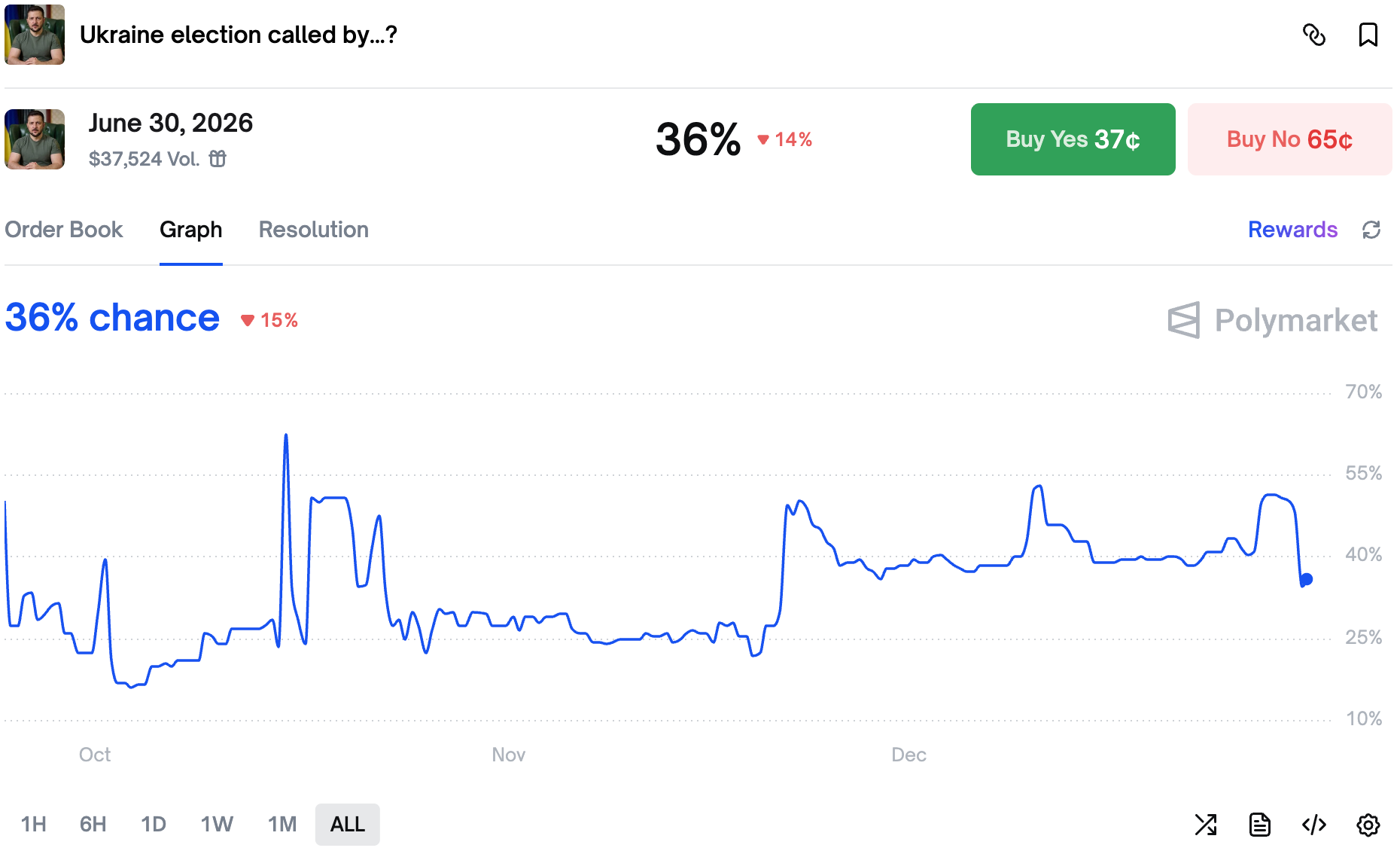Click Buy Yes 37¢ button
The width and height of the screenshot is (1400, 854).
click(x=1073, y=139)
